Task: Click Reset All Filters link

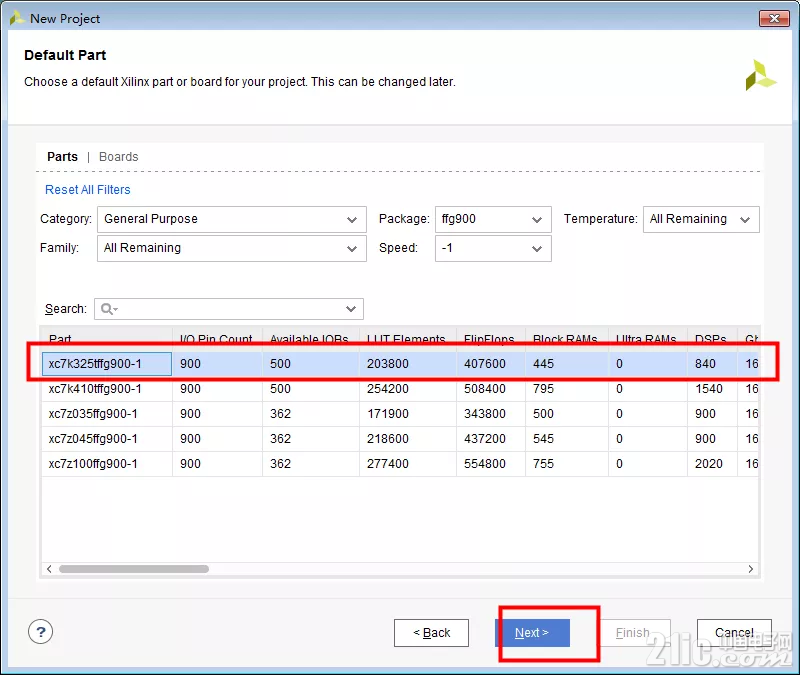Action: click(x=88, y=190)
